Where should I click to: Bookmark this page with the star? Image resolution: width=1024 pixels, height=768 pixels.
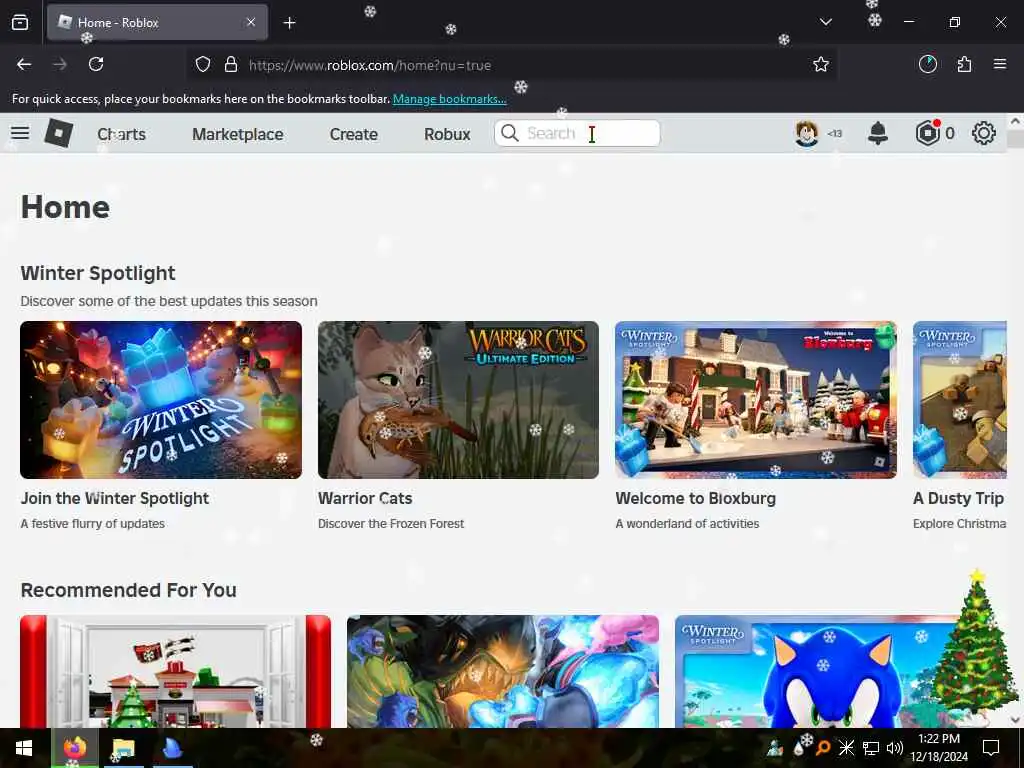(x=821, y=64)
